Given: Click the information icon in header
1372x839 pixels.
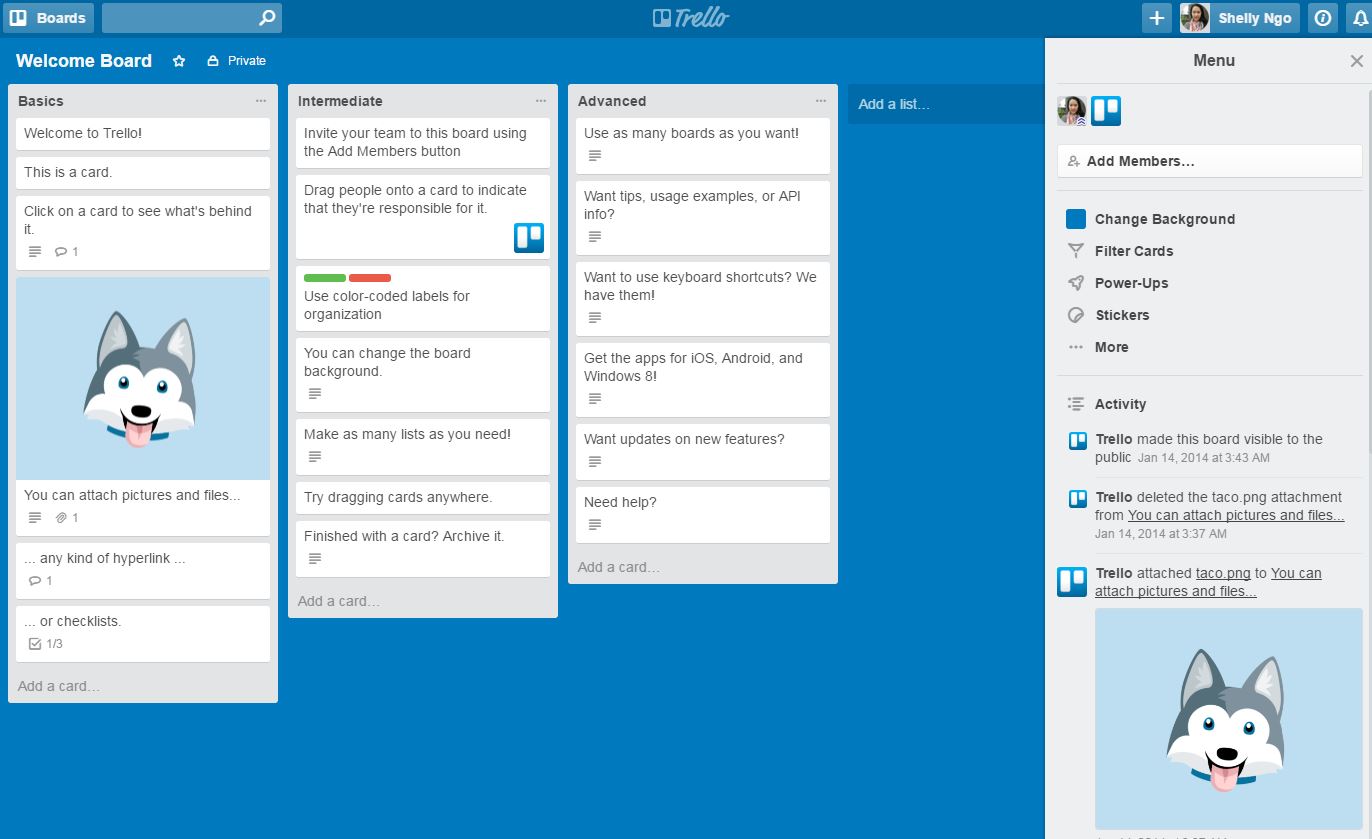Looking at the screenshot, I should click(1323, 18).
